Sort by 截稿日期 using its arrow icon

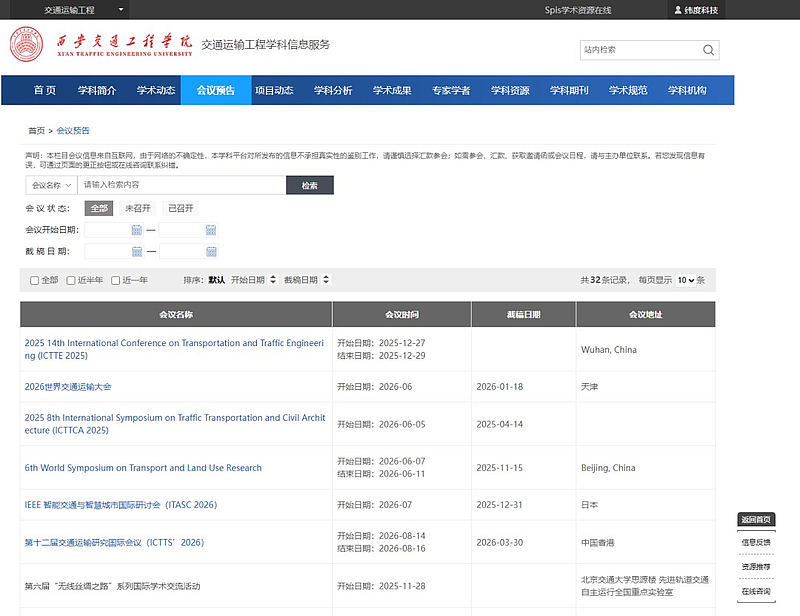326,280
